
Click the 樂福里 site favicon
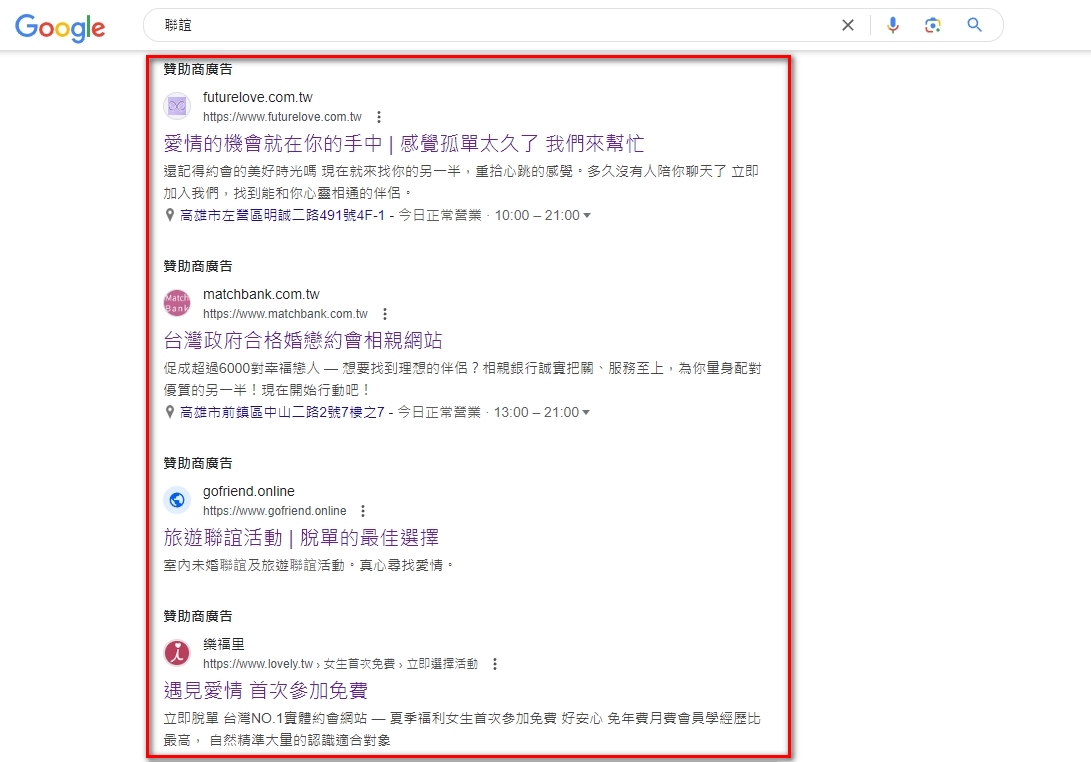[177, 653]
